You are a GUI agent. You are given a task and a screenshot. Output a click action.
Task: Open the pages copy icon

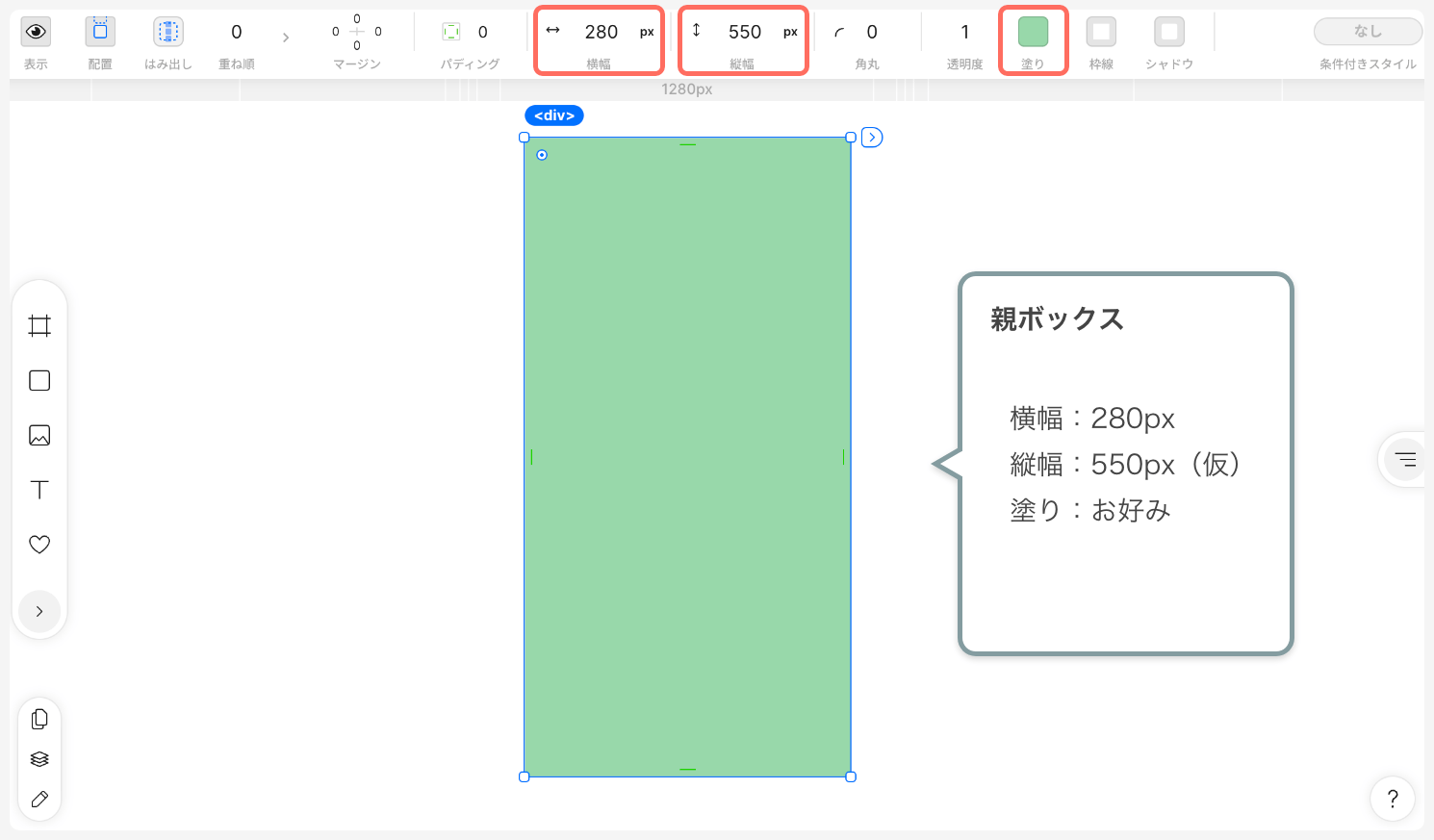point(39,719)
